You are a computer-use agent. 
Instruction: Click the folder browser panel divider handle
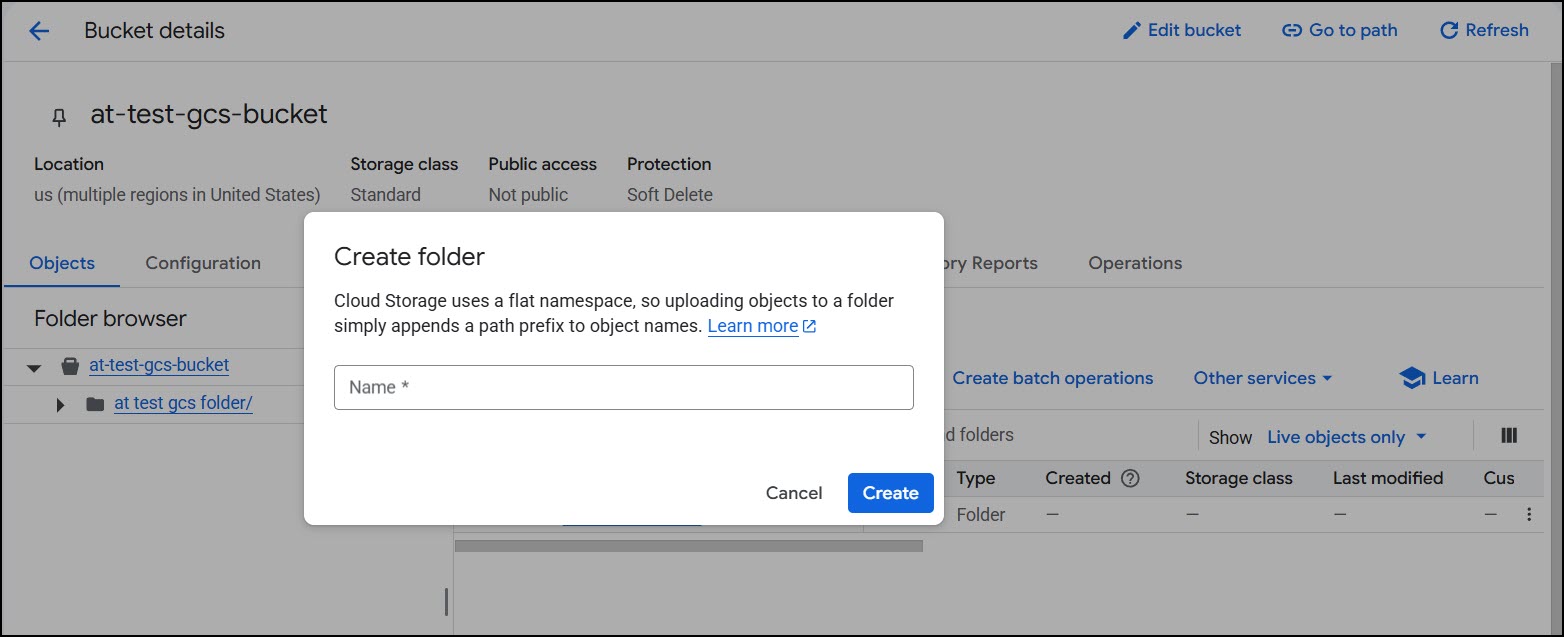pyautogui.click(x=446, y=601)
